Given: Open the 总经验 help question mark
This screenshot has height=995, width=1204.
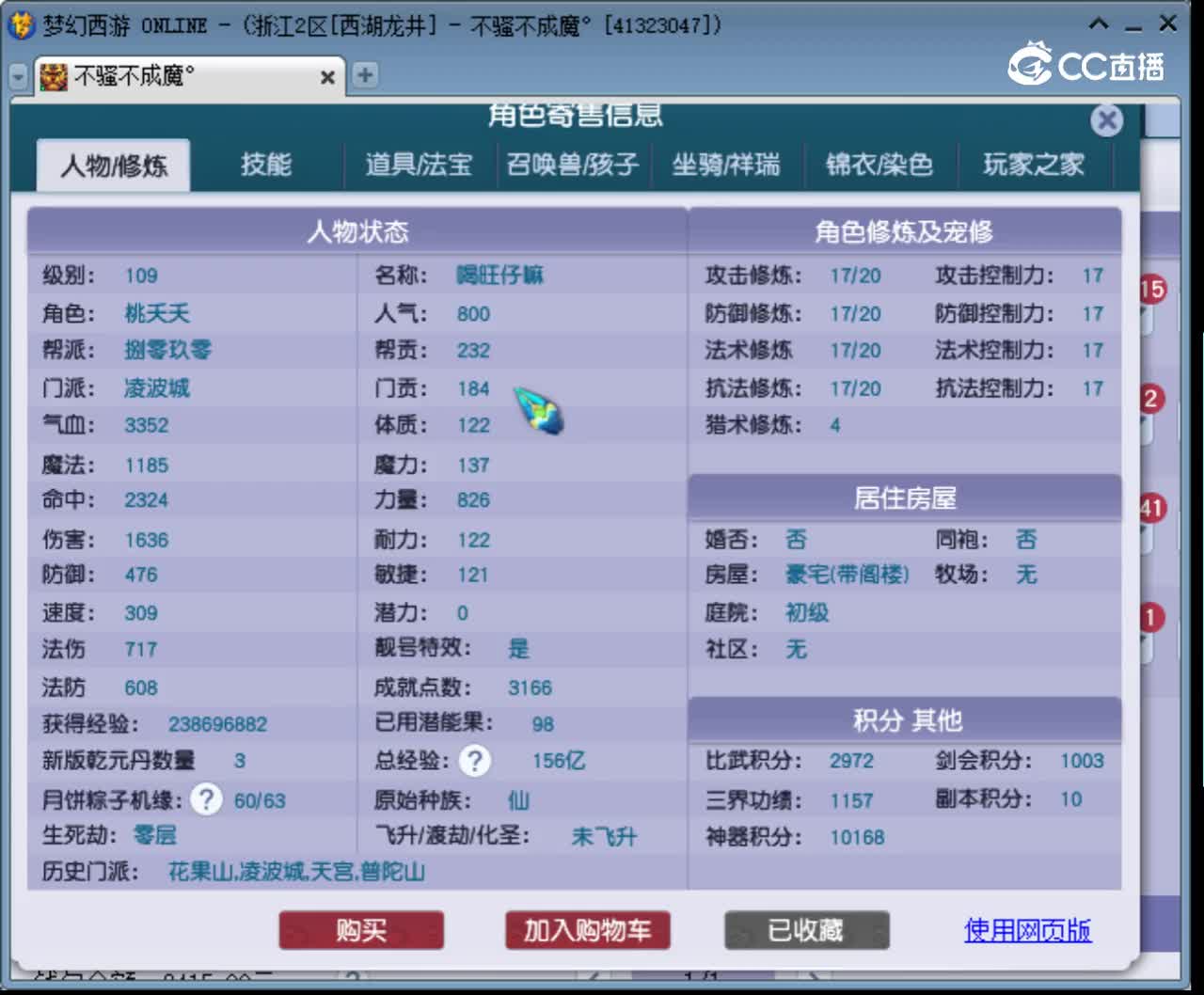Looking at the screenshot, I should click(x=475, y=760).
